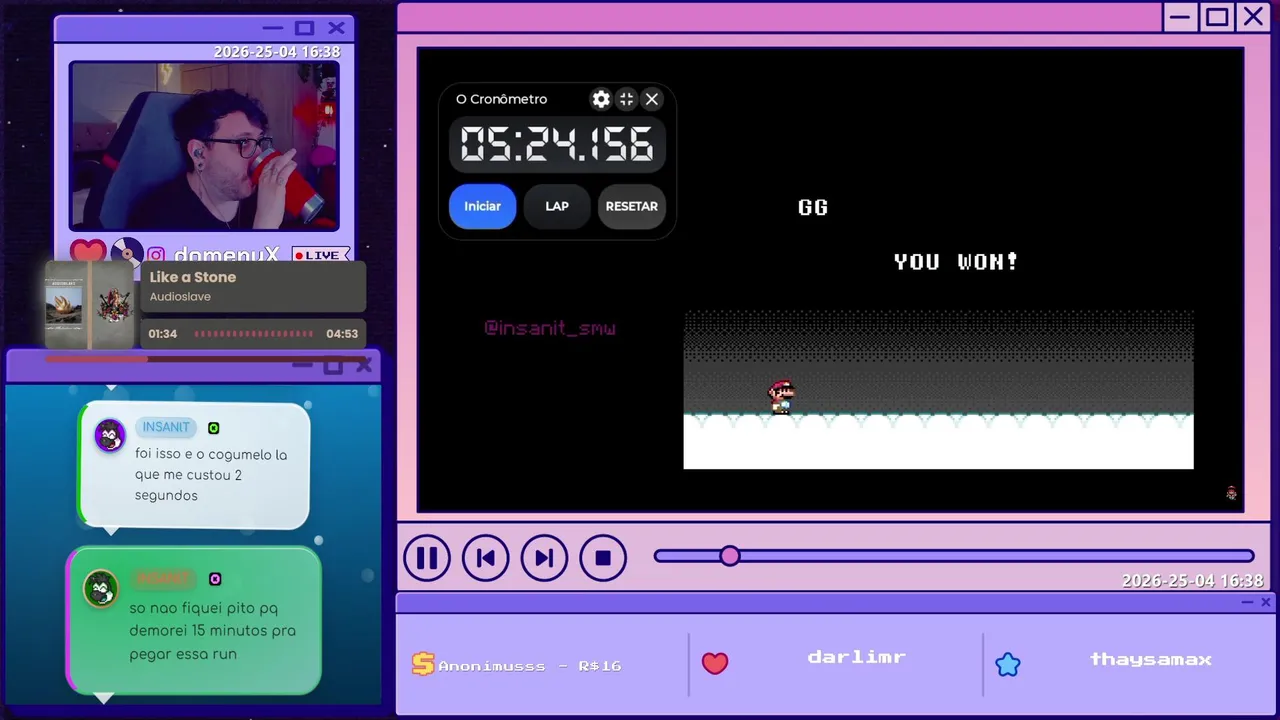
Task: Click the dollar donation icon
Action: (423, 664)
